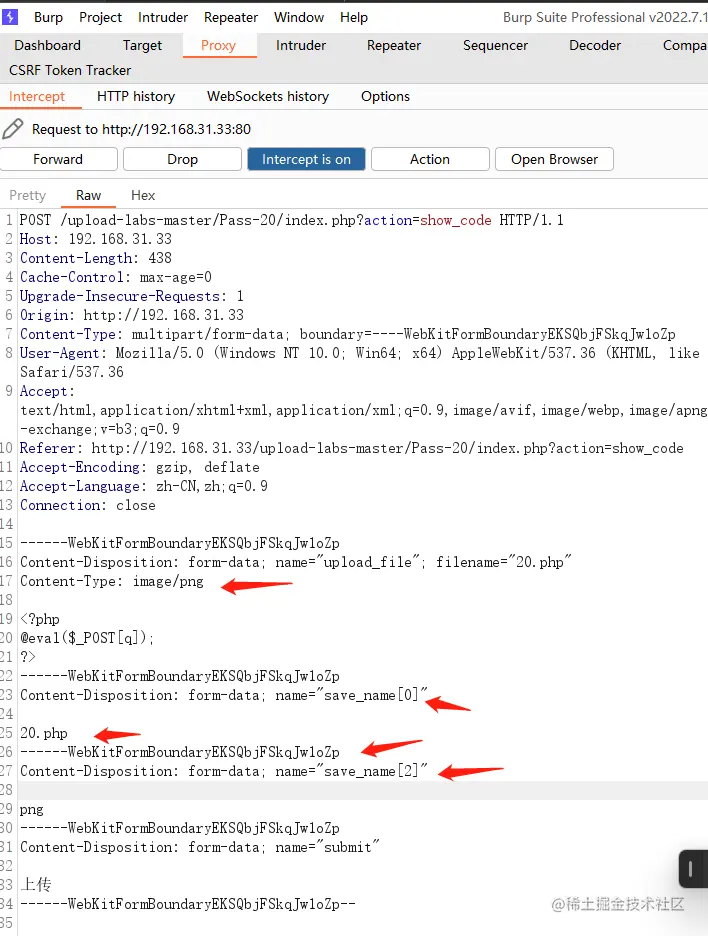Image resolution: width=708 pixels, height=936 pixels.
Task: Click the Host header line
Action: point(96,239)
